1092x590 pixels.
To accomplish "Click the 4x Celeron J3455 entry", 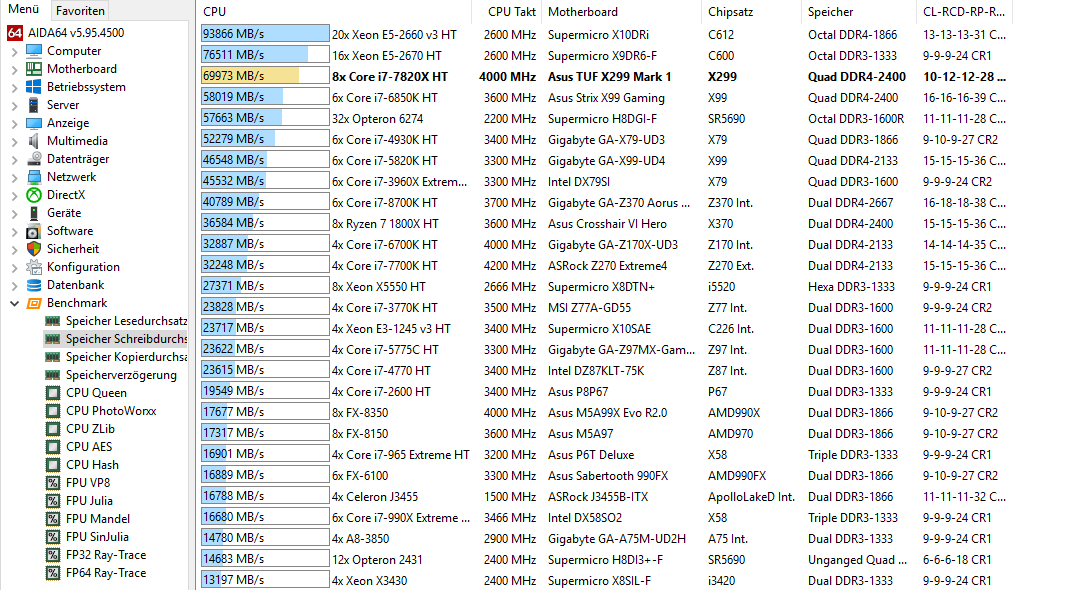I will [375, 497].
